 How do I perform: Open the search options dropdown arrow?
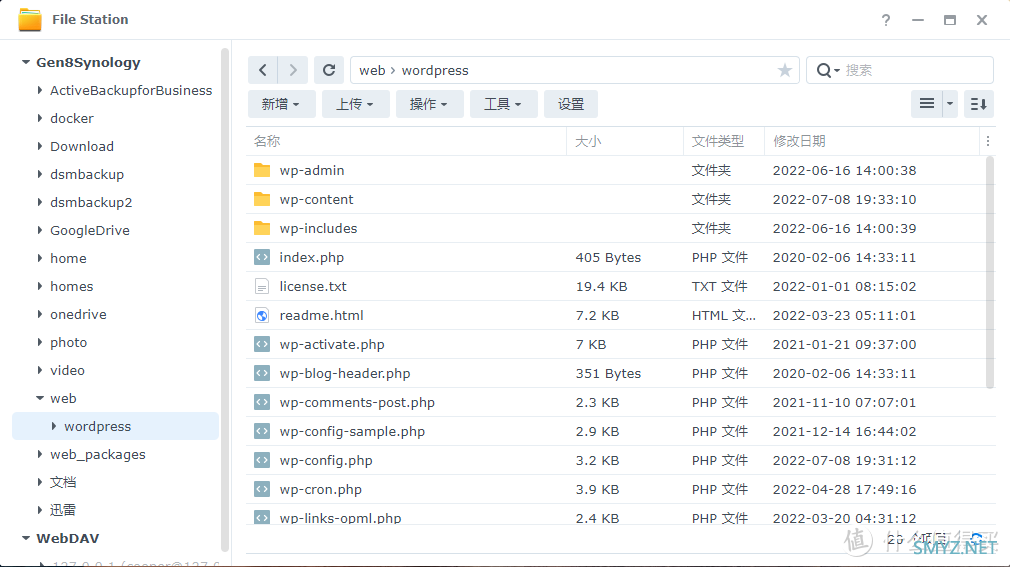click(837, 71)
